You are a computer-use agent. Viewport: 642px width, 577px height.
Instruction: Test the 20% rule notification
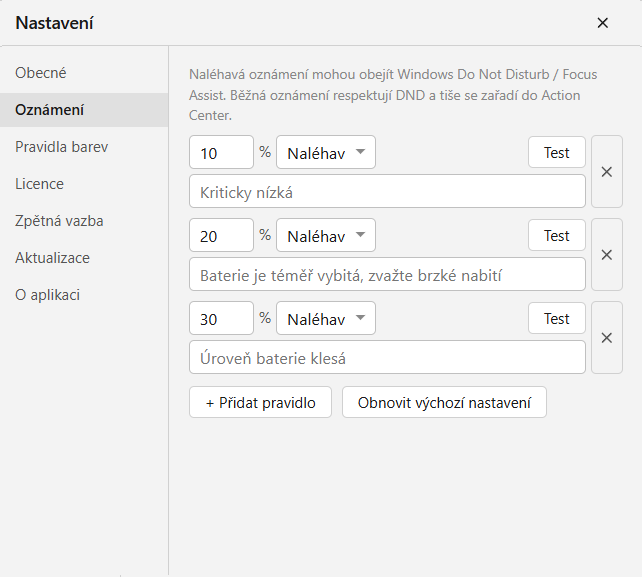557,235
